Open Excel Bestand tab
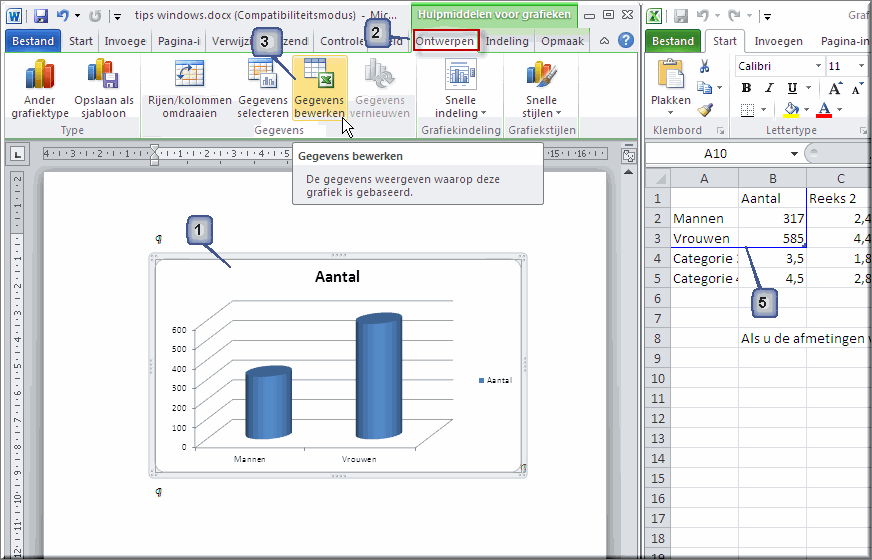Screen dimensions: 872x560 [x=672, y=41]
